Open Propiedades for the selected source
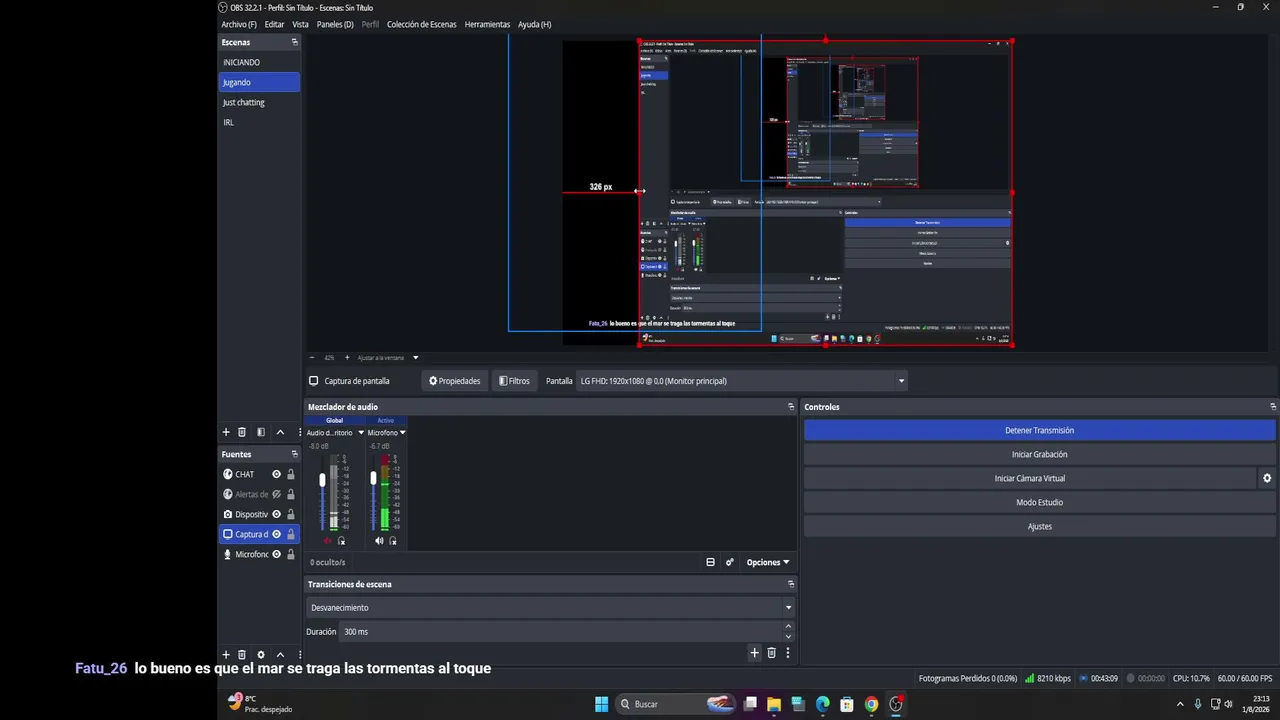The image size is (1280, 720). pos(455,381)
